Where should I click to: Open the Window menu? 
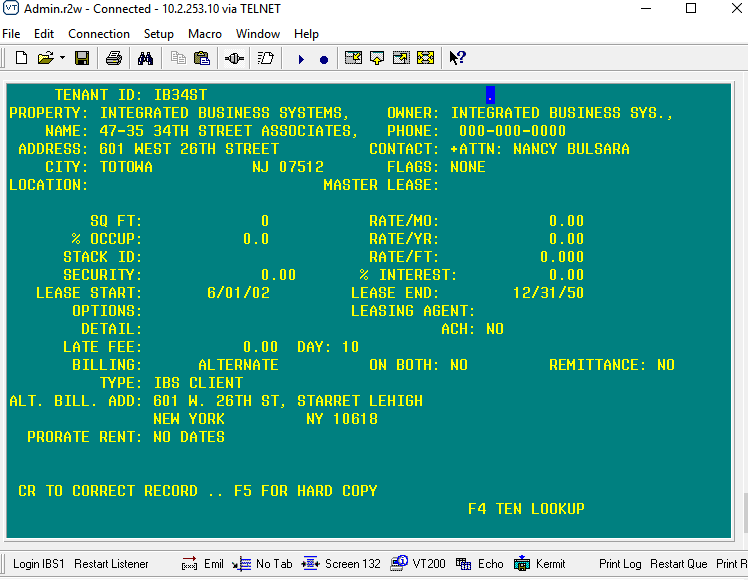258,34
